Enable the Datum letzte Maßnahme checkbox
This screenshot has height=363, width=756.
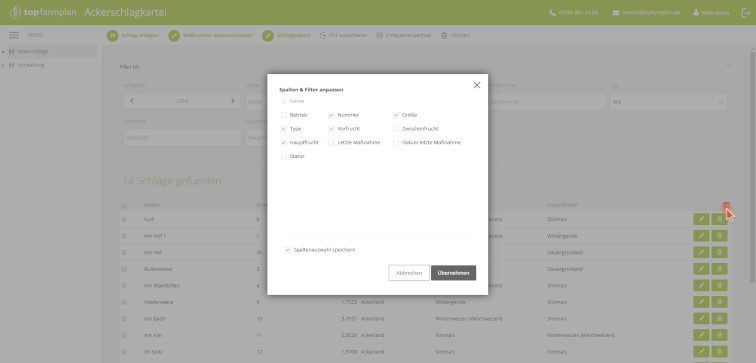coord(396,143)
